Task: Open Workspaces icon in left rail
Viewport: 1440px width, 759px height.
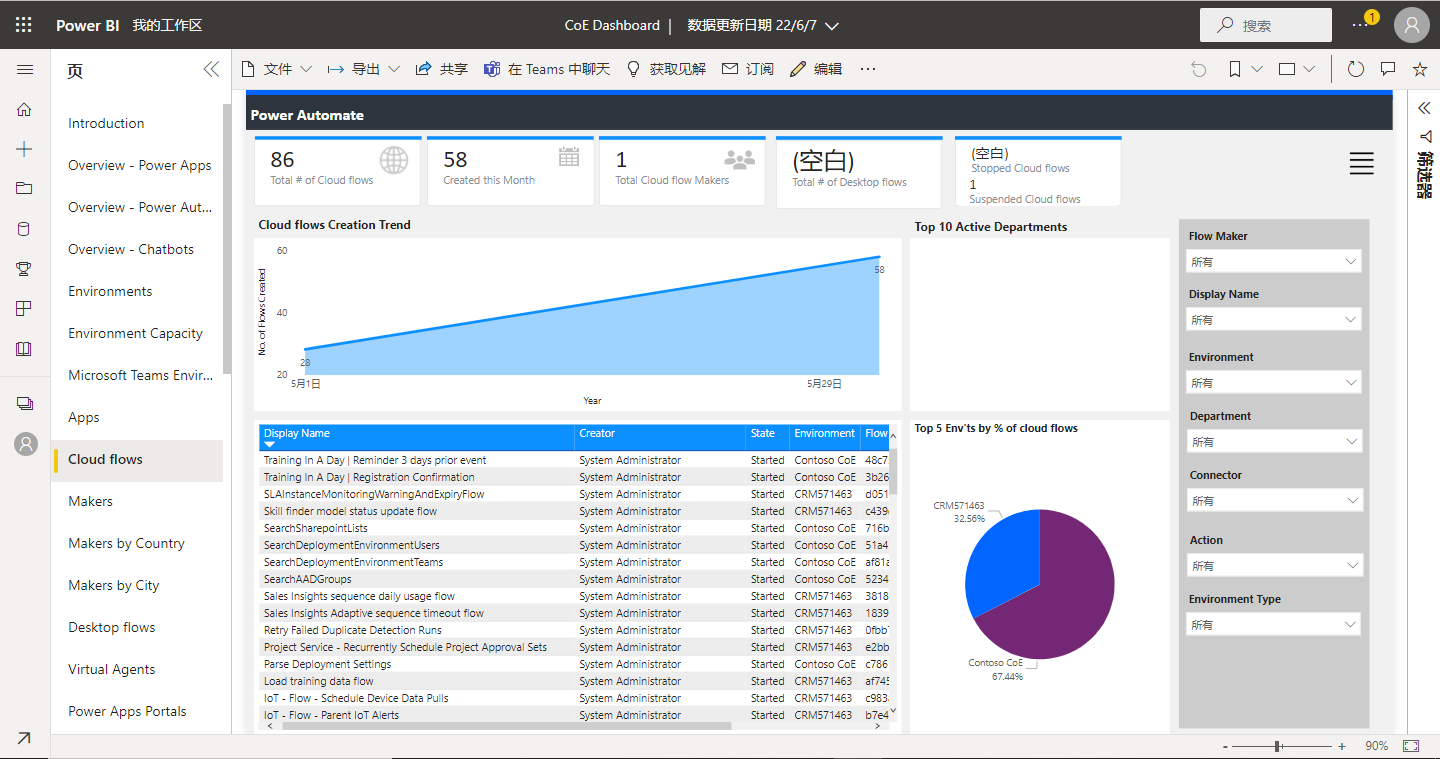Action: (x=25, y=403)
